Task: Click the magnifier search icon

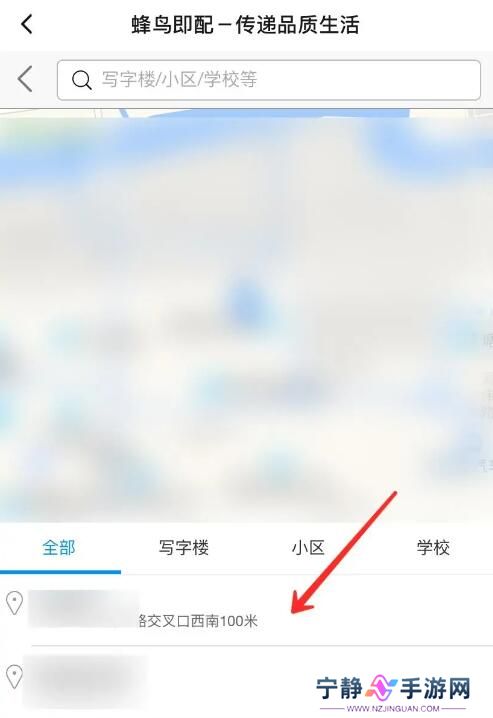Action: coord(81,80)
